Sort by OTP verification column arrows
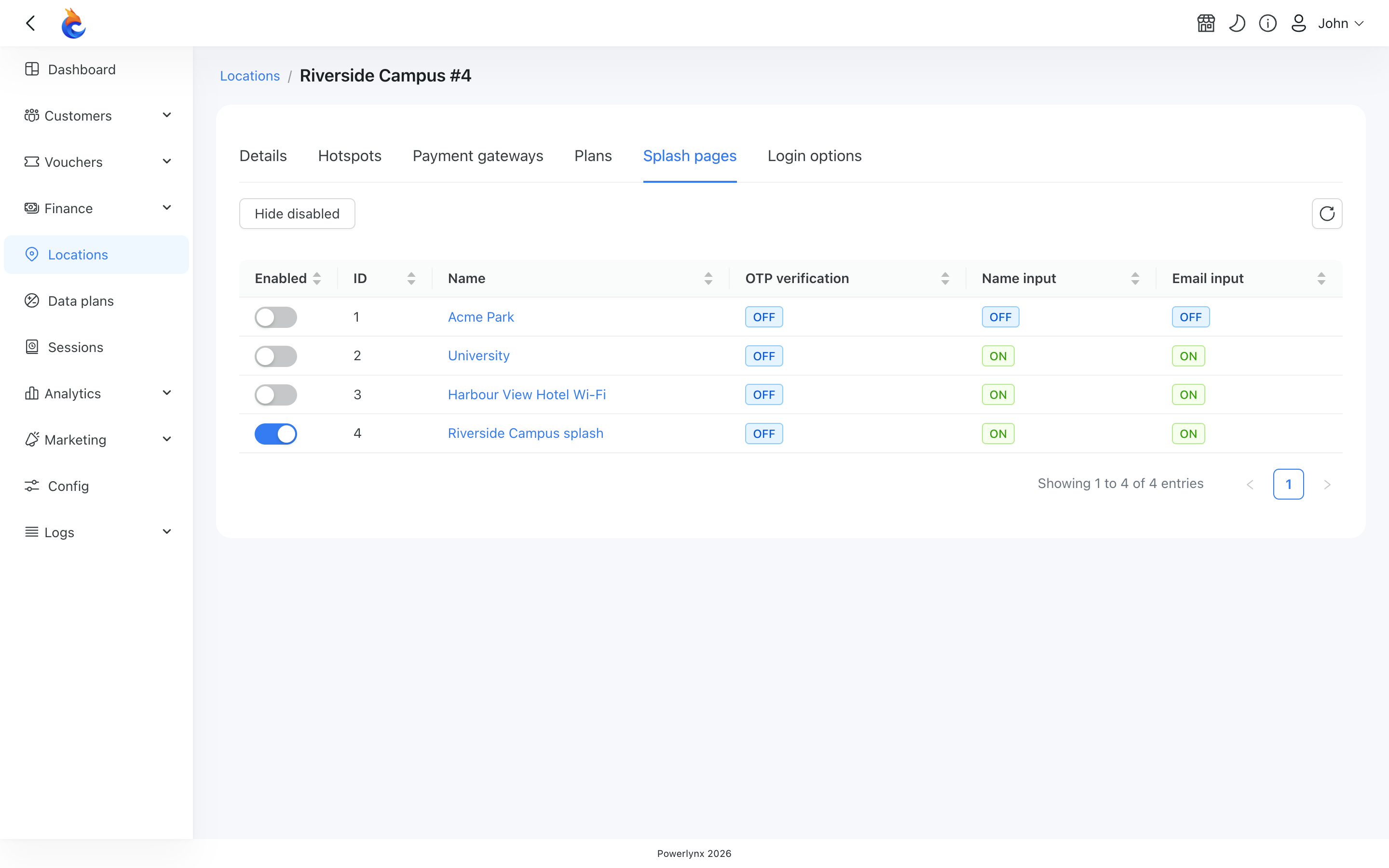1389x868 pixels. coord(945,278)
